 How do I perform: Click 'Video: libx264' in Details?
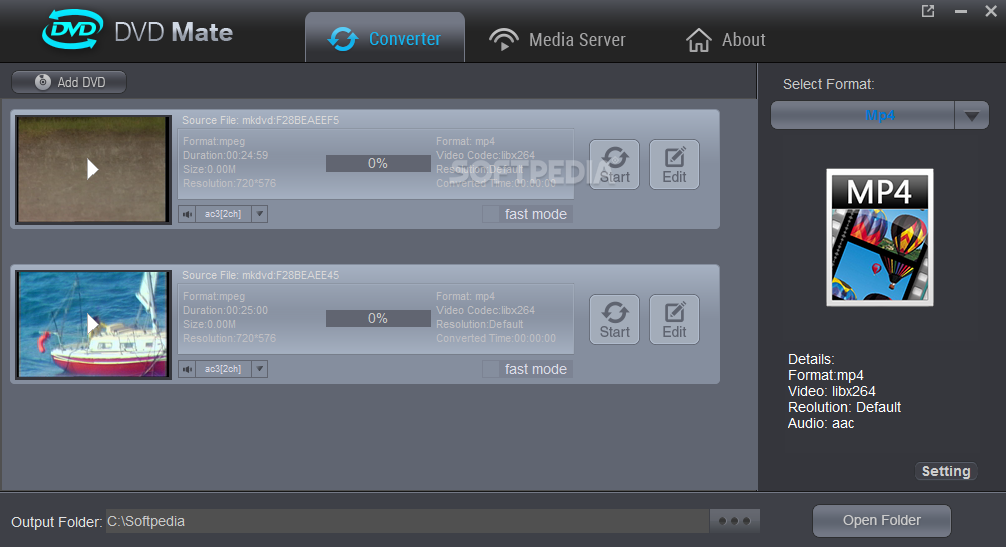coord(831,391)
